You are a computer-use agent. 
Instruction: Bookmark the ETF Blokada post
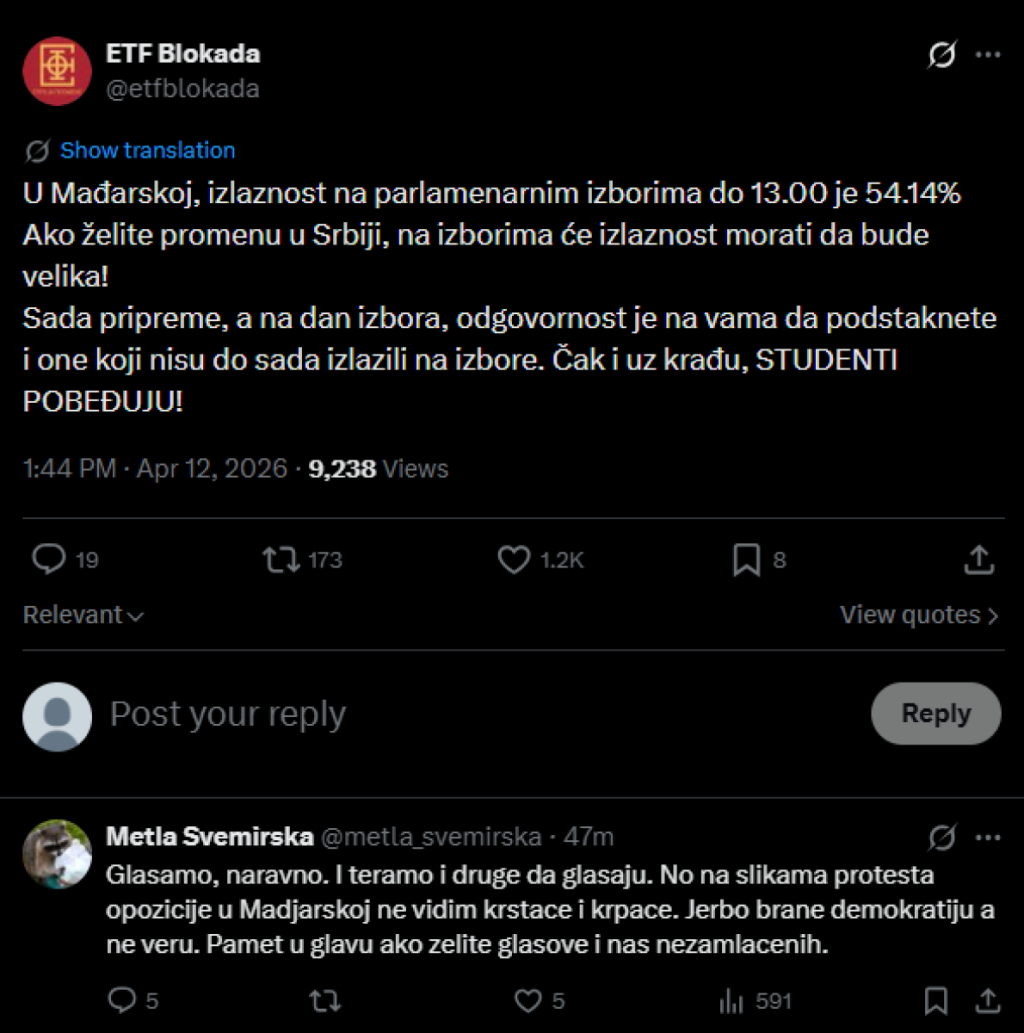(x=746, y=560)
